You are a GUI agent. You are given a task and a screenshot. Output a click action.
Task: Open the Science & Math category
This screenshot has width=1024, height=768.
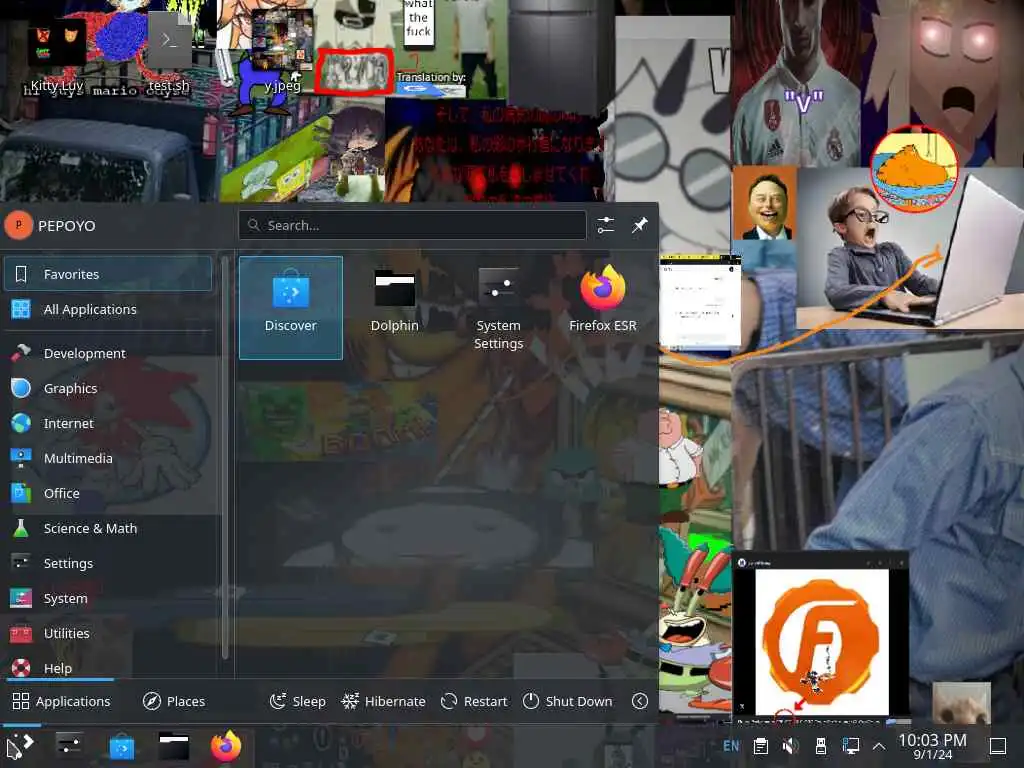[108, 528]
